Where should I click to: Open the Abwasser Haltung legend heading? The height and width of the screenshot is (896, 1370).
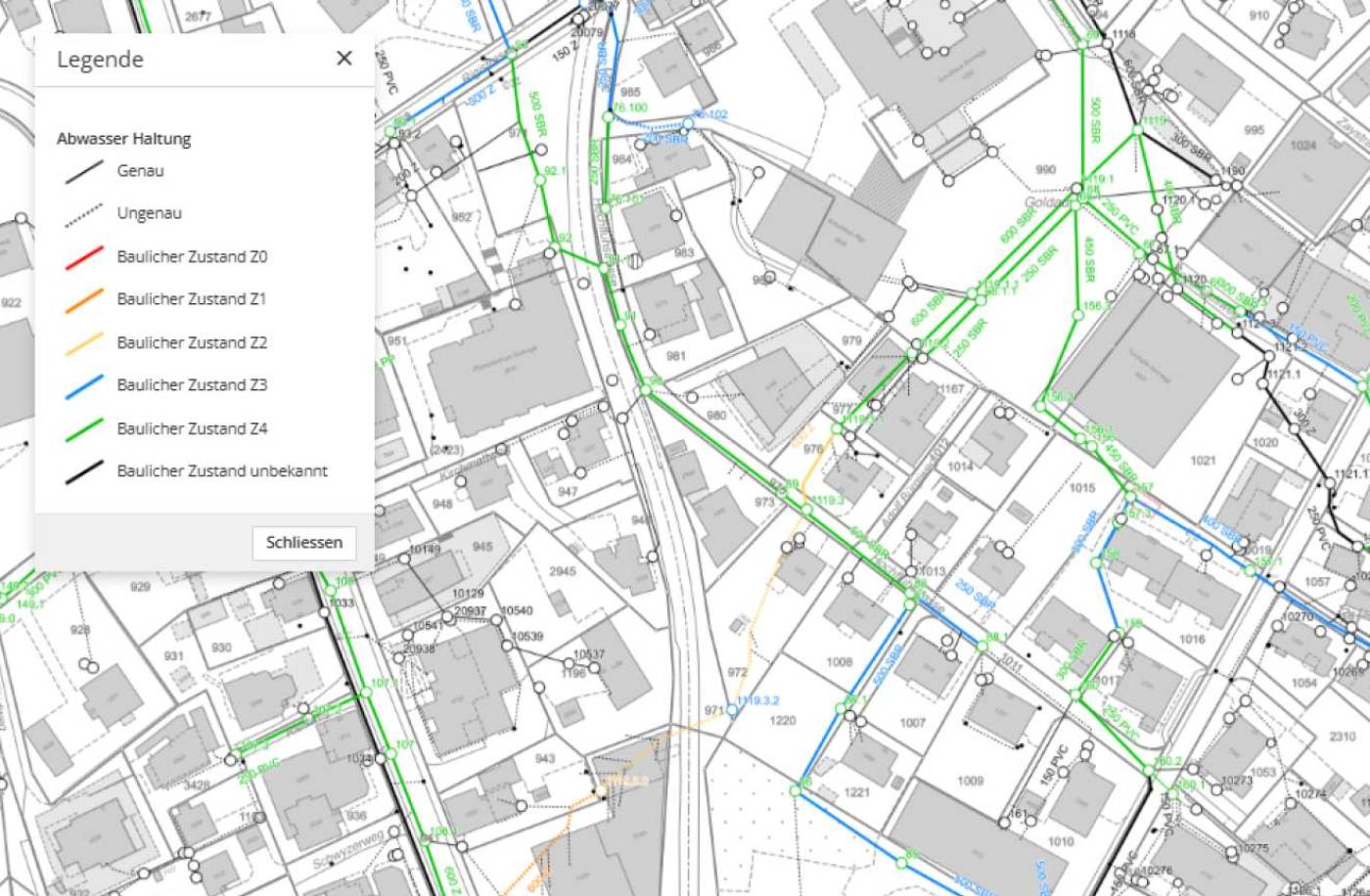pos(123,138)
